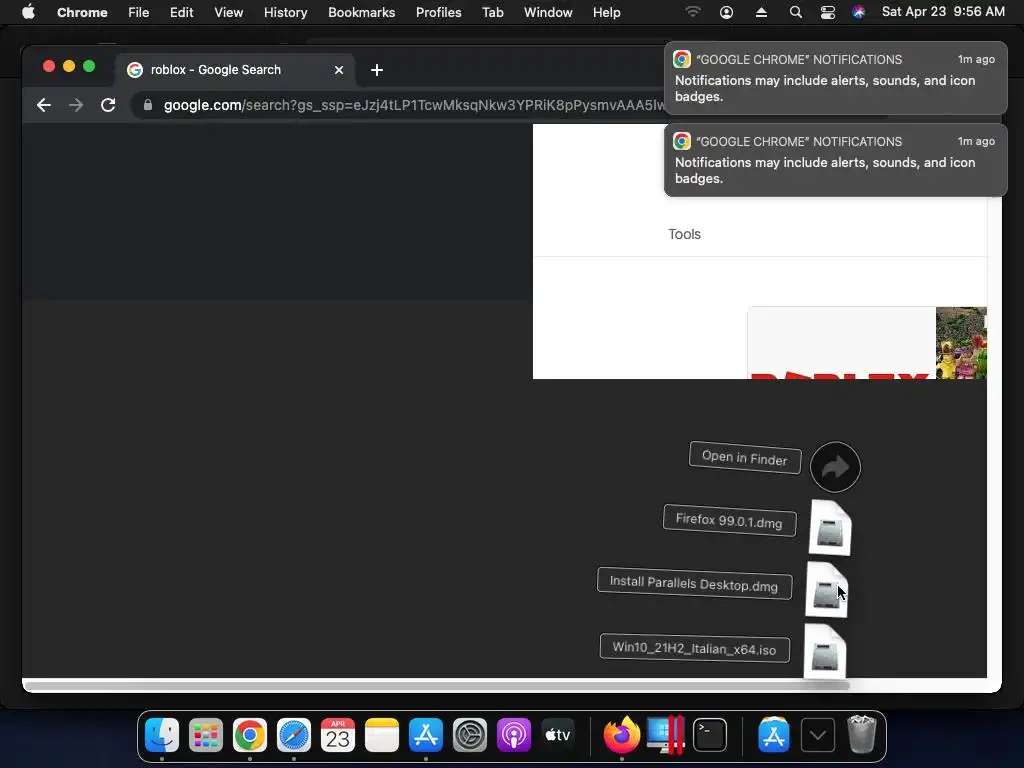Open Control Center
This screenshot has width=1024, height=768.
(x=827, y=12)
